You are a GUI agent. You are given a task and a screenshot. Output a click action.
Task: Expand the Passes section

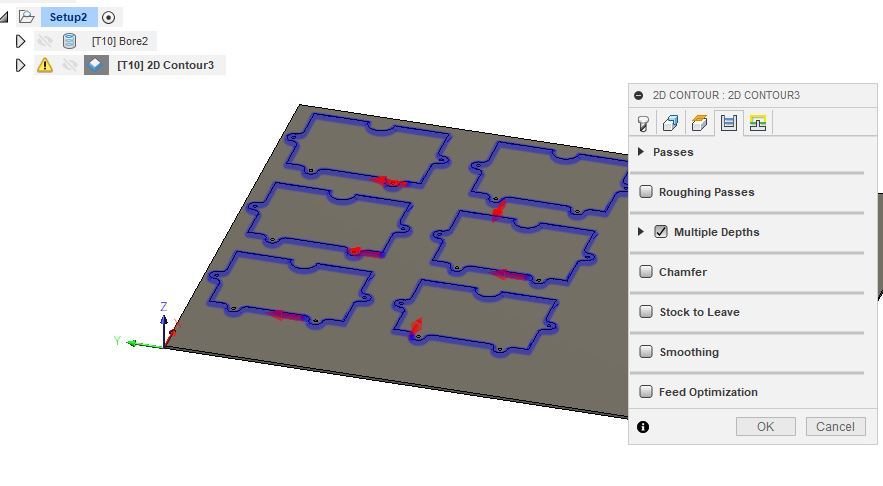click(x=641, y=151)
